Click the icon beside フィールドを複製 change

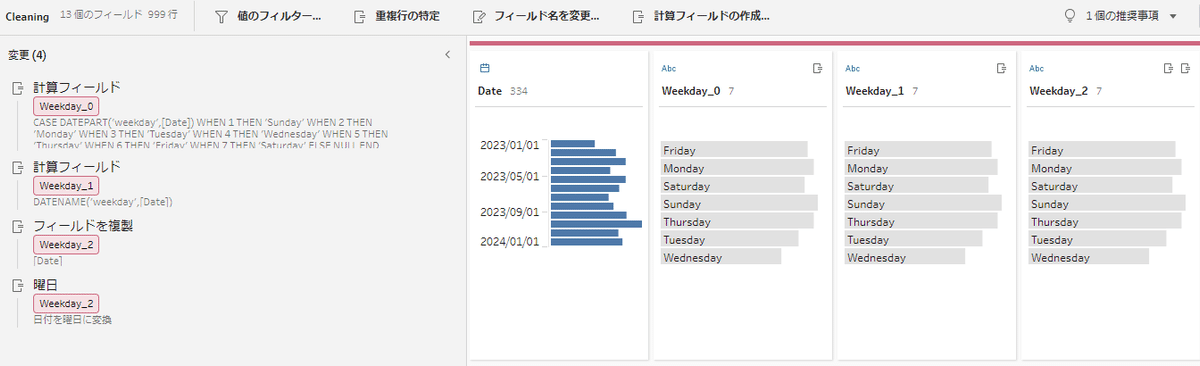click(17, 226)
